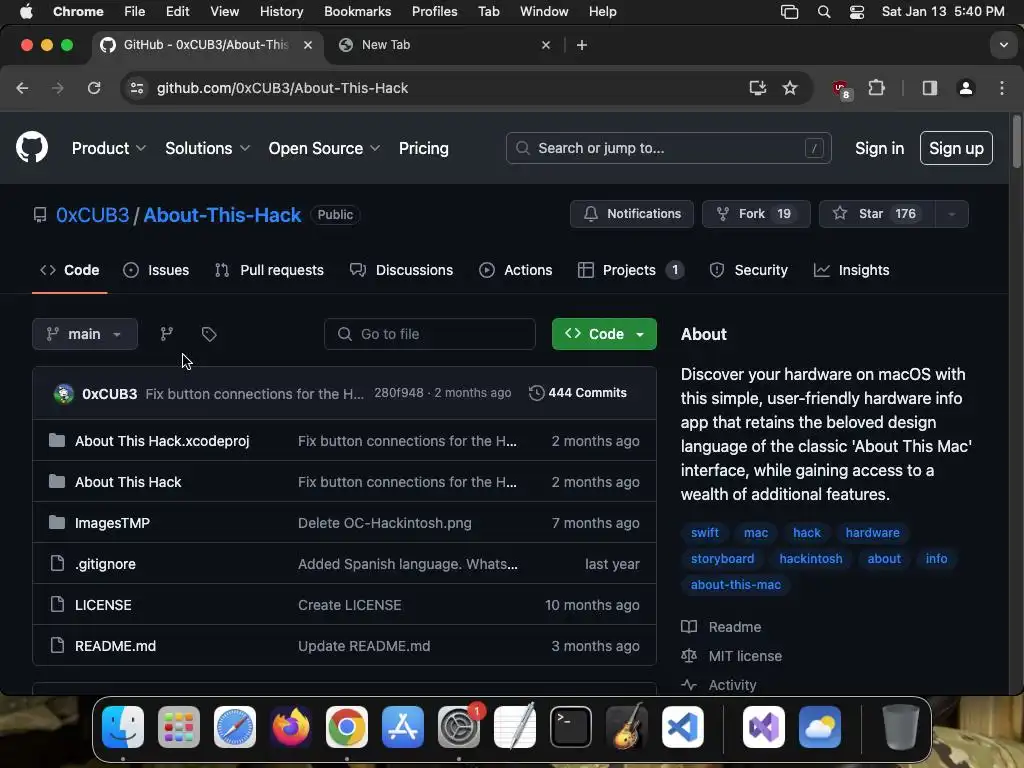Open the README.md file

click(116, 646)
